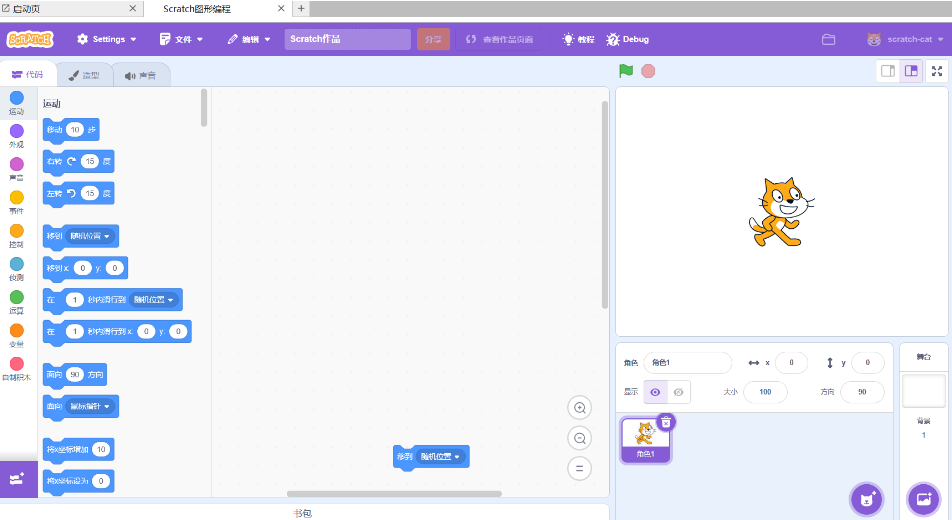
Task: Click the project title field Scratch作品
Action: point(347,39)
